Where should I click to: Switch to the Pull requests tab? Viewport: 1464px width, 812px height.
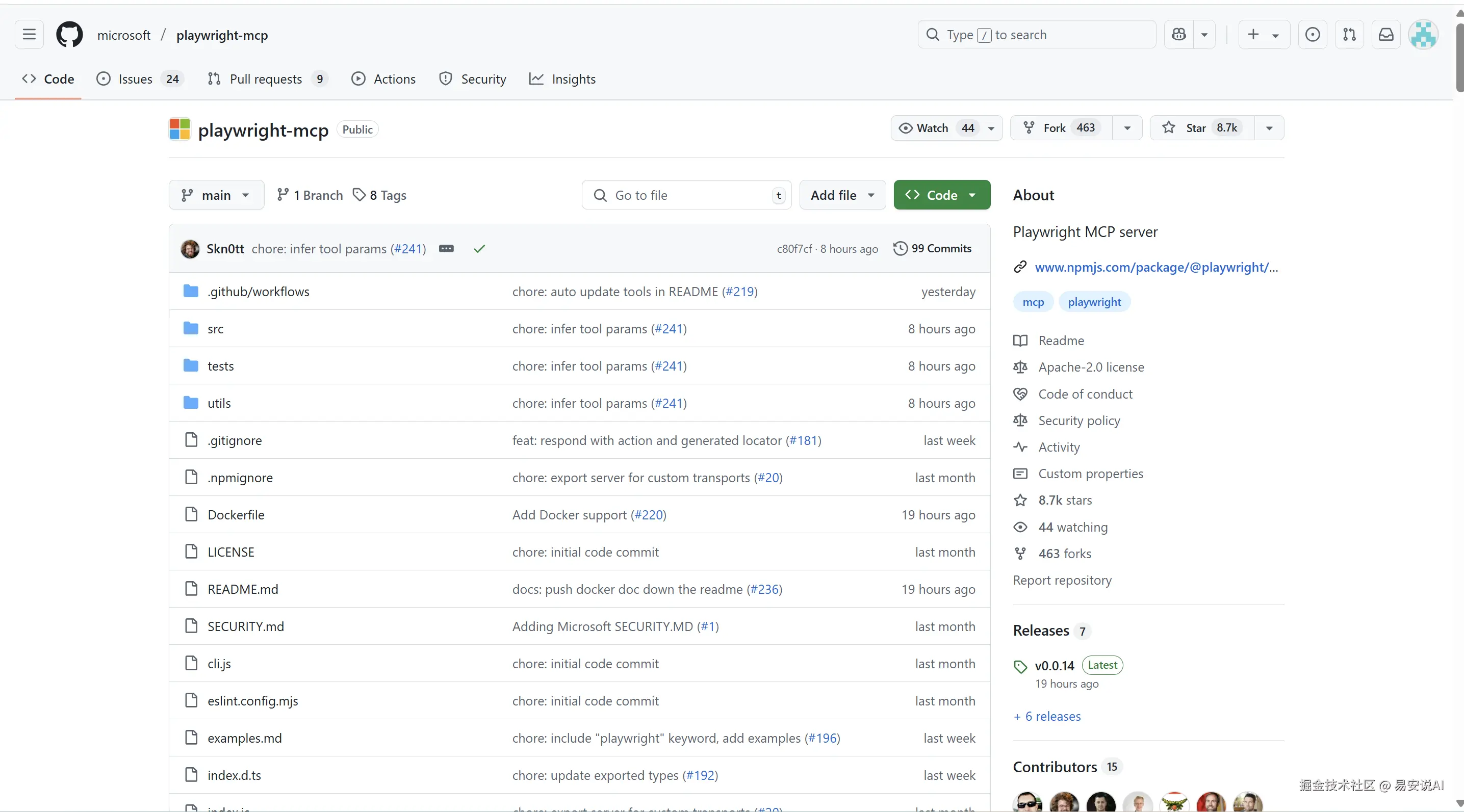(x=266, y=79)
